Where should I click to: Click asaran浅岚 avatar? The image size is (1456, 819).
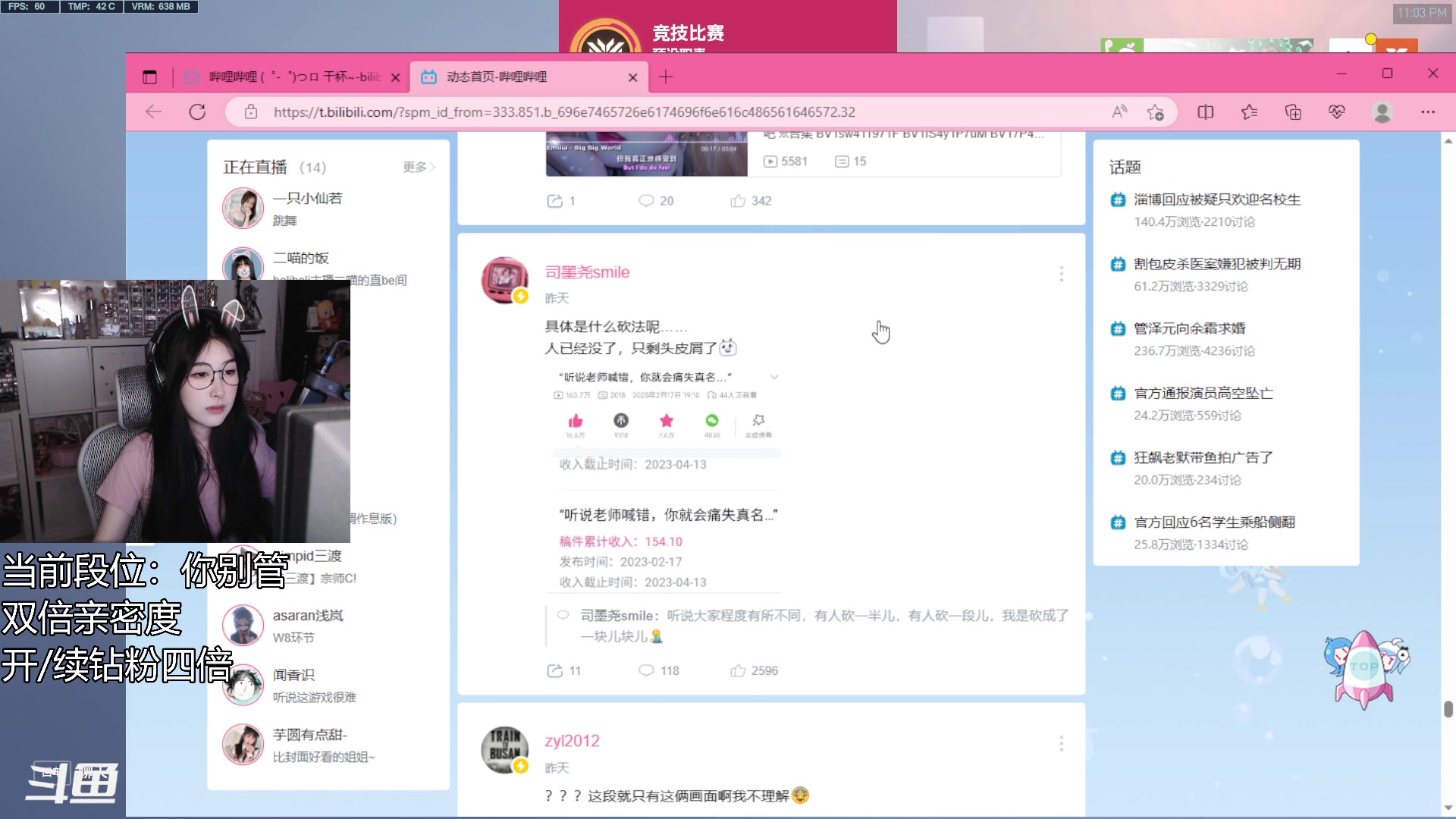pos(243,625)
